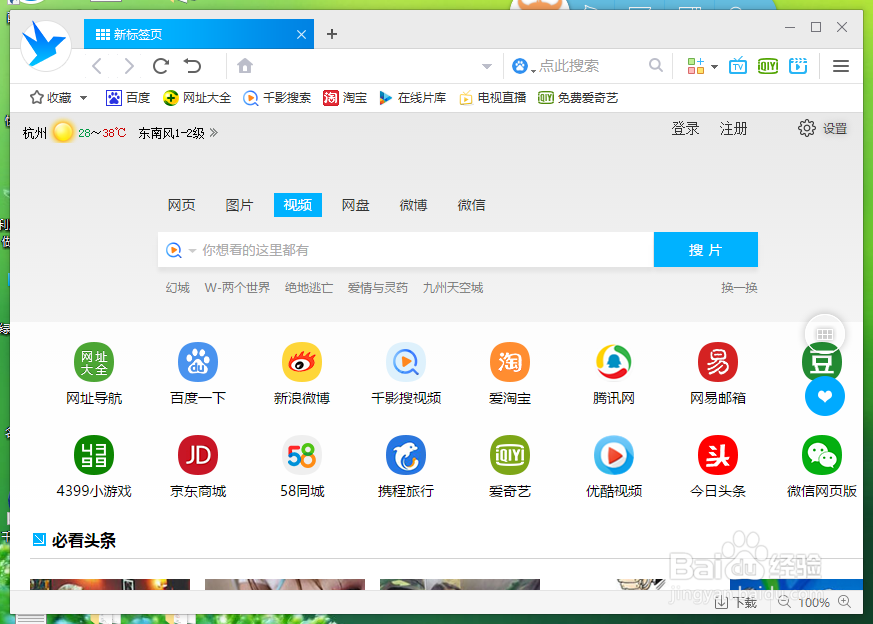Image resolution: width=873 pixels, height=624 pixels.
Task: Click the 注册 register link
Action: click(x=733, y=129)
